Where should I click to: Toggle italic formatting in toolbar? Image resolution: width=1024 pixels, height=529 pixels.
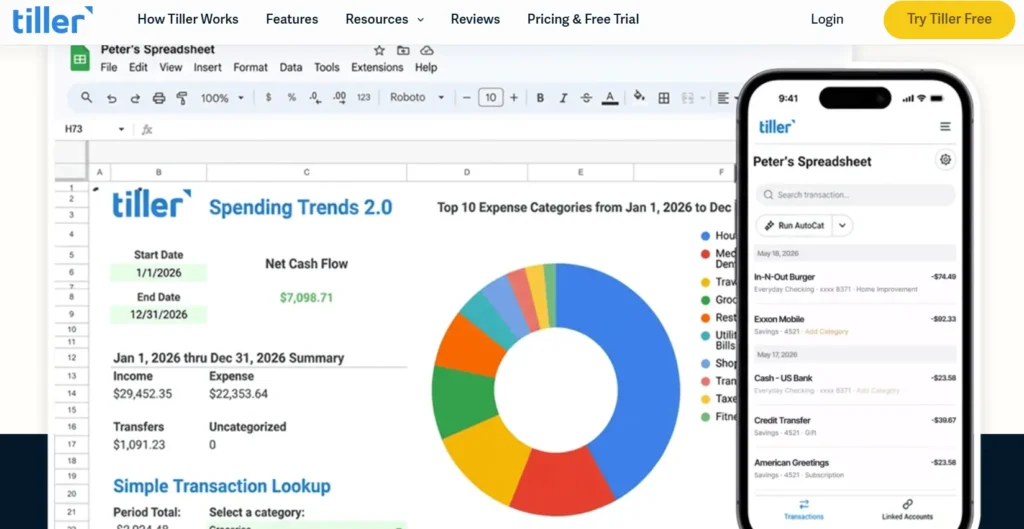[x=563, y=98]
